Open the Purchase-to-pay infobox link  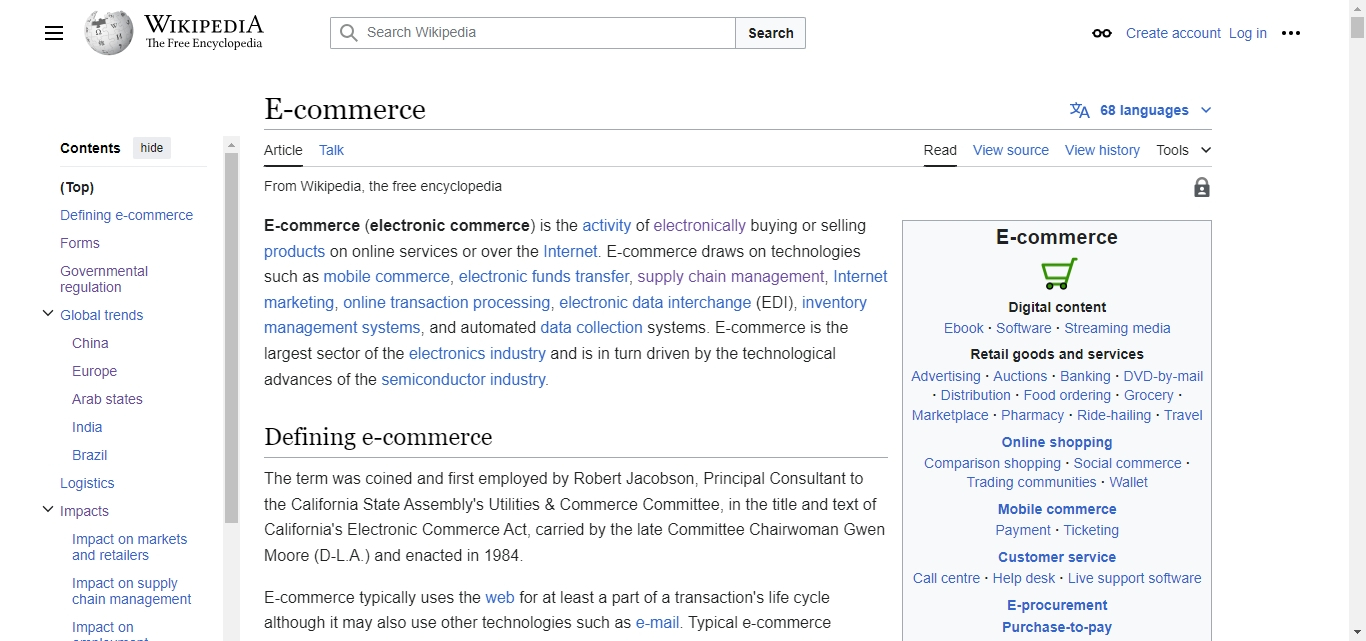[1057, 627]
